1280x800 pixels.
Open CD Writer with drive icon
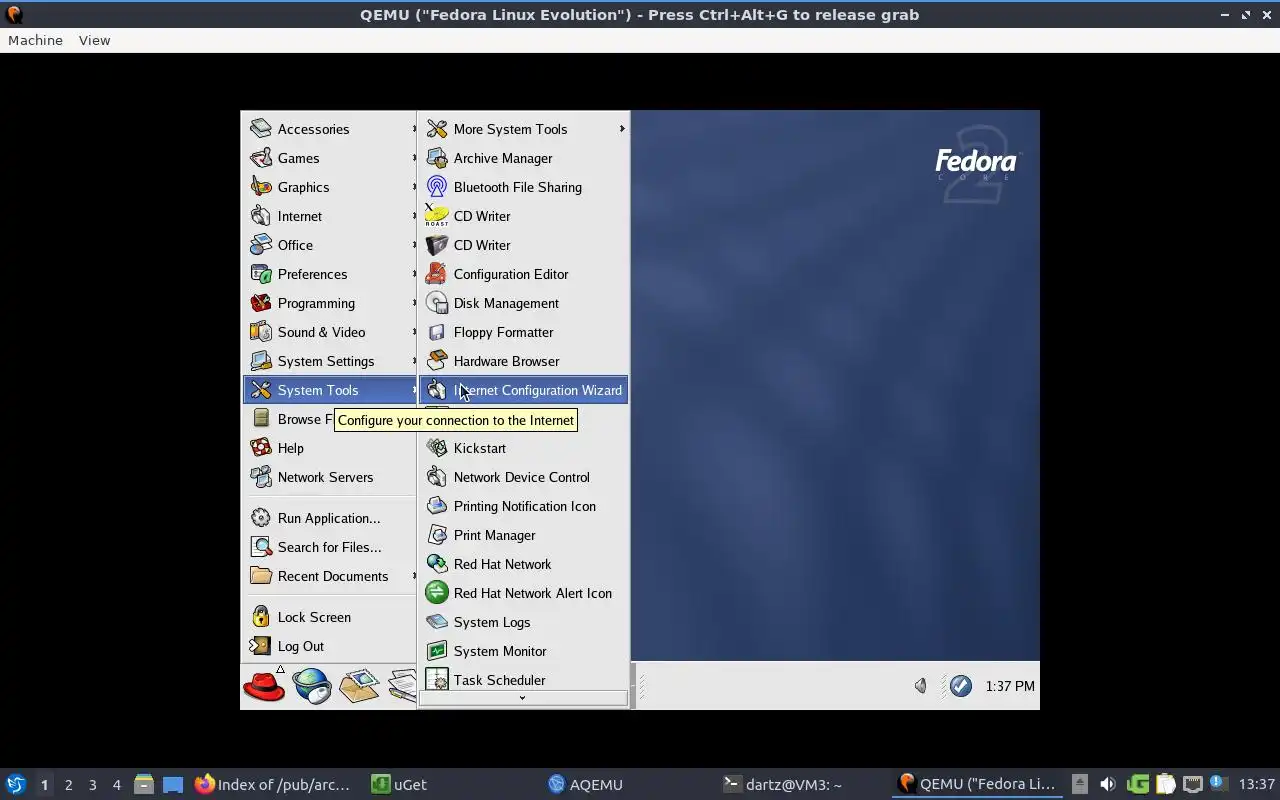(437, 245)
